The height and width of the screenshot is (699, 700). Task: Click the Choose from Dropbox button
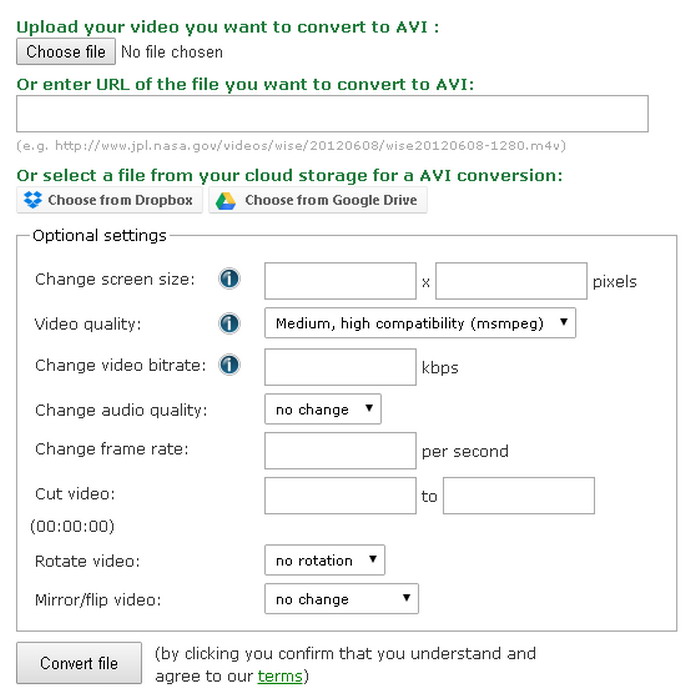109,200
